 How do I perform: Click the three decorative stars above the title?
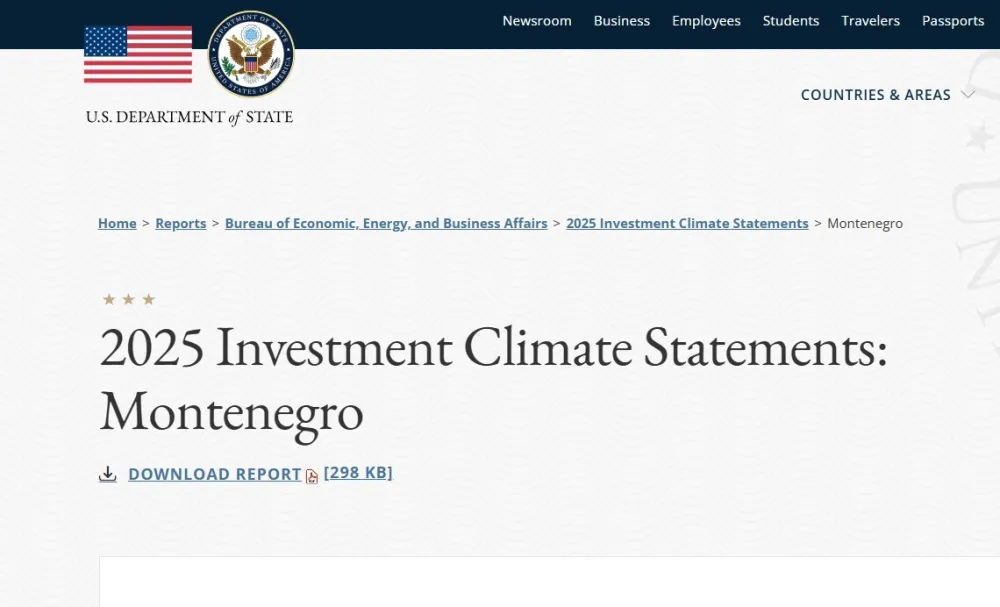[129, 299]
